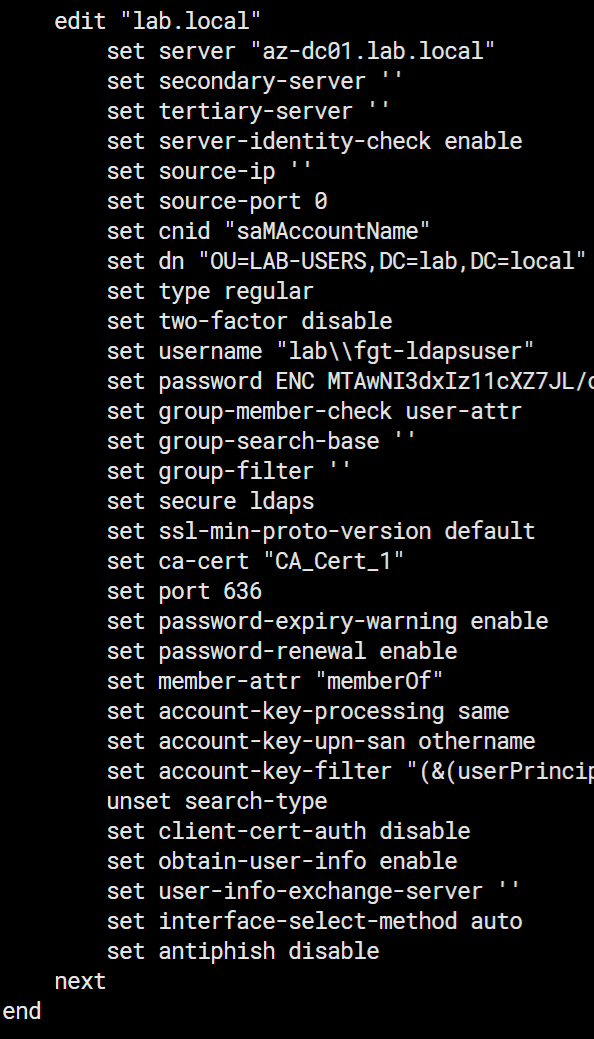Click the unset search-type line

pos(217,801)
